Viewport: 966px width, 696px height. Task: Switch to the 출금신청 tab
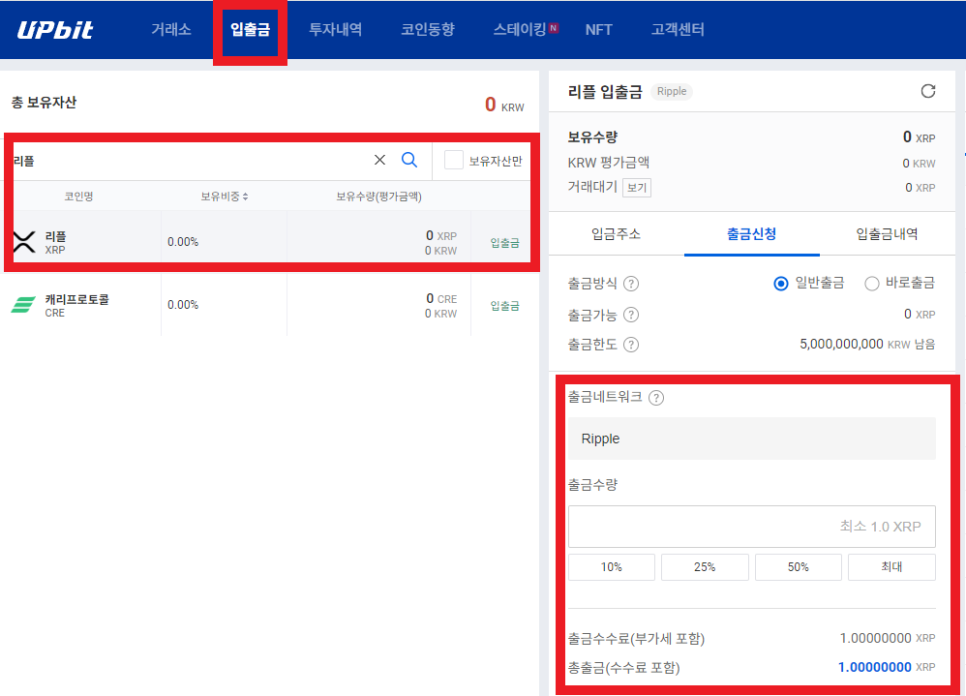point(752,234)
